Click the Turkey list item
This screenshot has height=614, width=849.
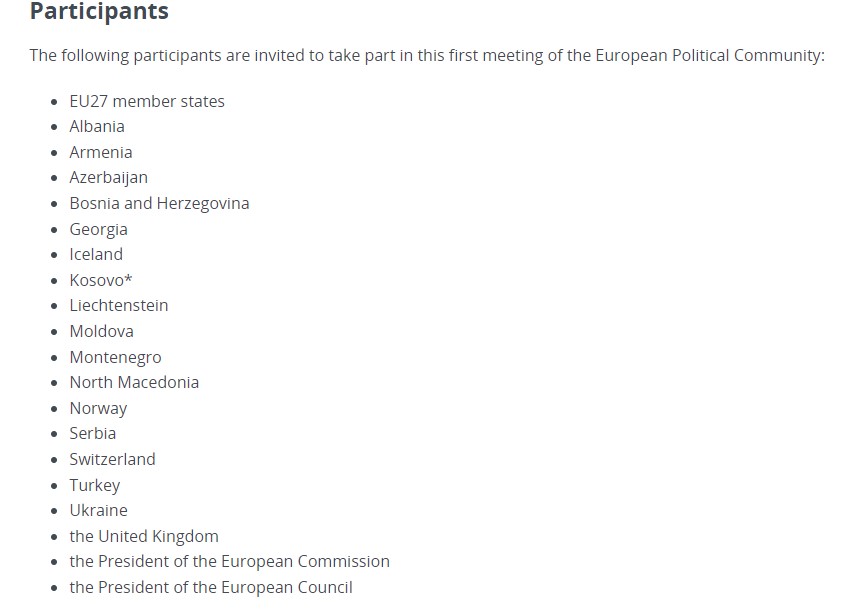95,485
